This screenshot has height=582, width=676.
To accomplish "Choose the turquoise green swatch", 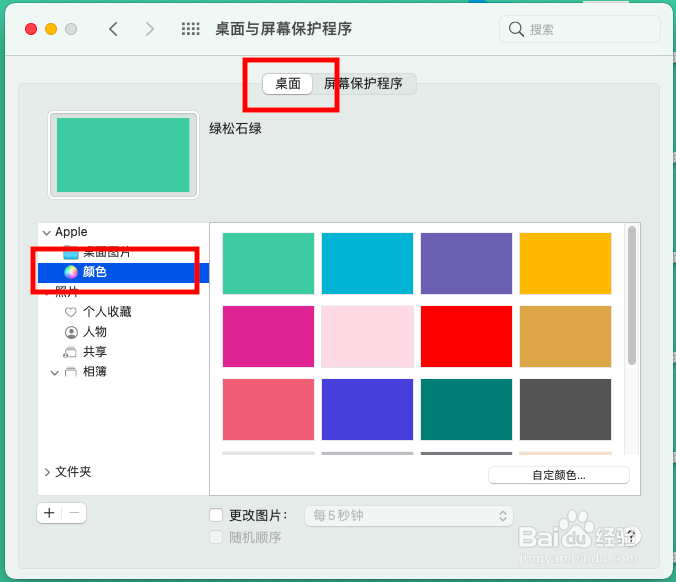I will [269, 263].
